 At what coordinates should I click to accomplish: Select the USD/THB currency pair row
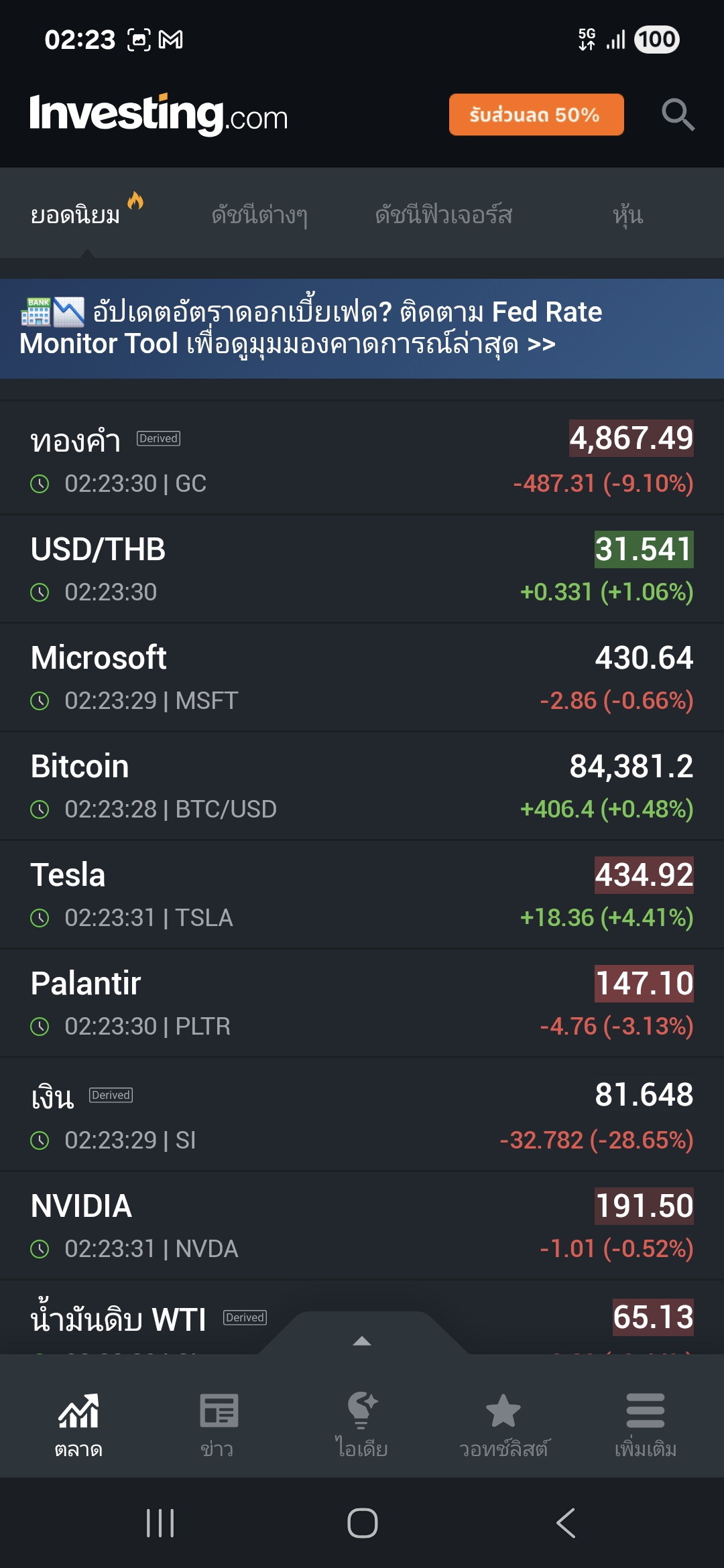click(362, 569)
